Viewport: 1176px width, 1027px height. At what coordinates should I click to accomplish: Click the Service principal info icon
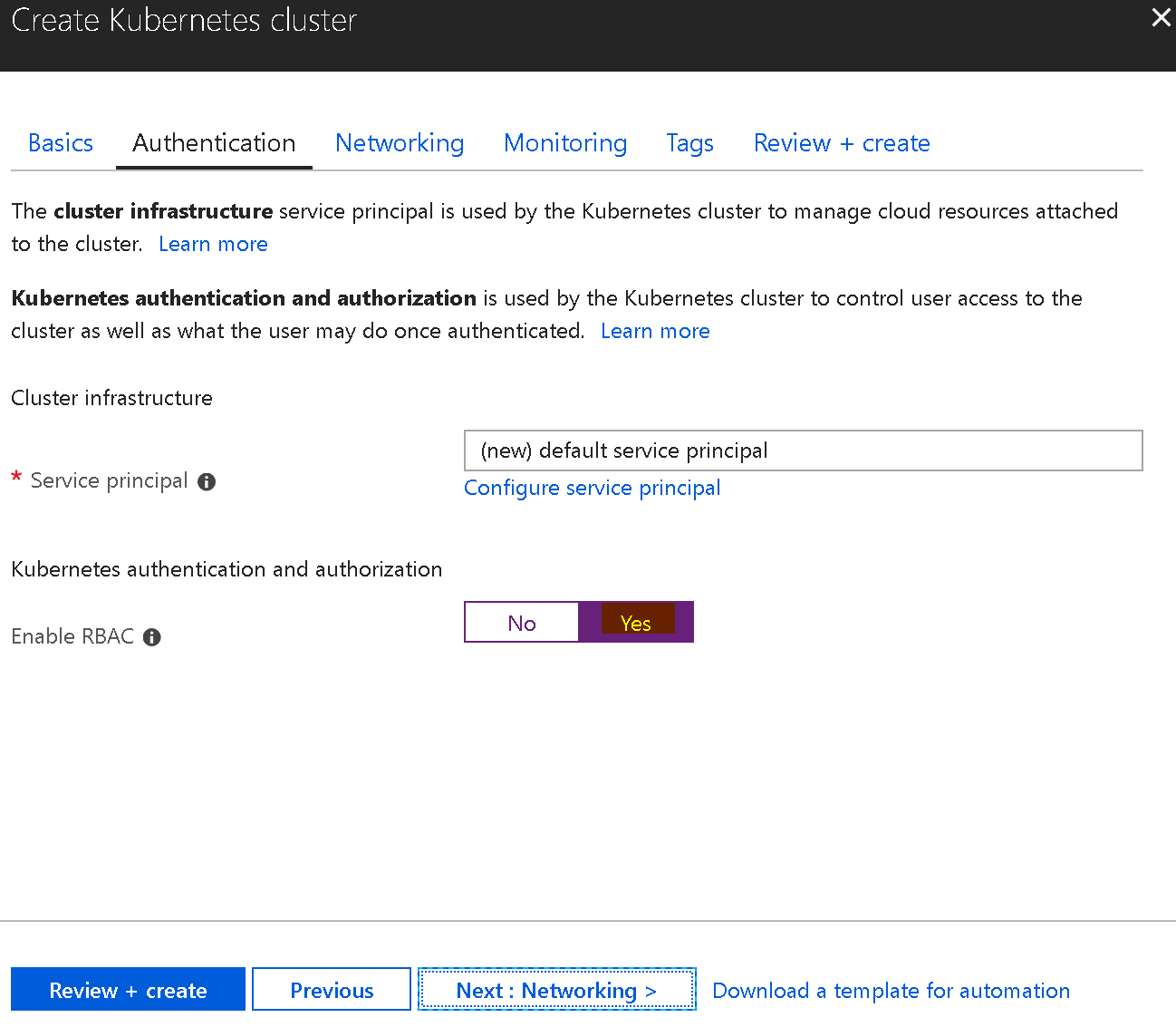pyautogui.click(x=207, y=482)
